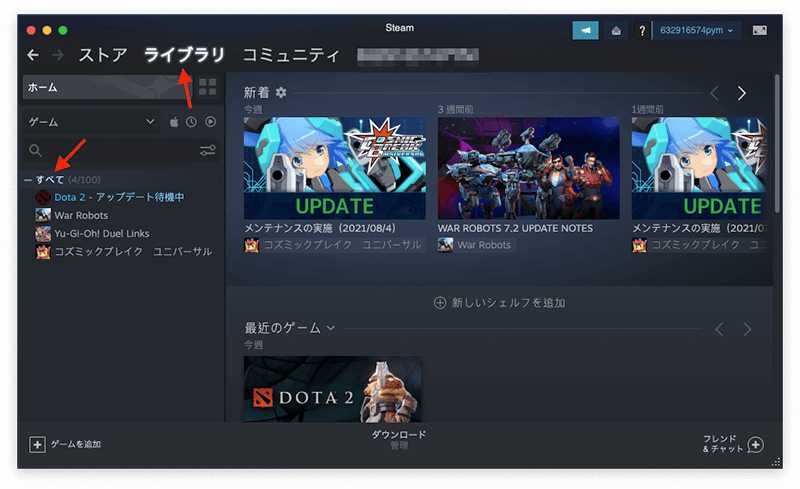The height and width of the screenshot is (489, 800).
Task: Open the 632916574pym account dropdown
Action: (x=696, y=31)
